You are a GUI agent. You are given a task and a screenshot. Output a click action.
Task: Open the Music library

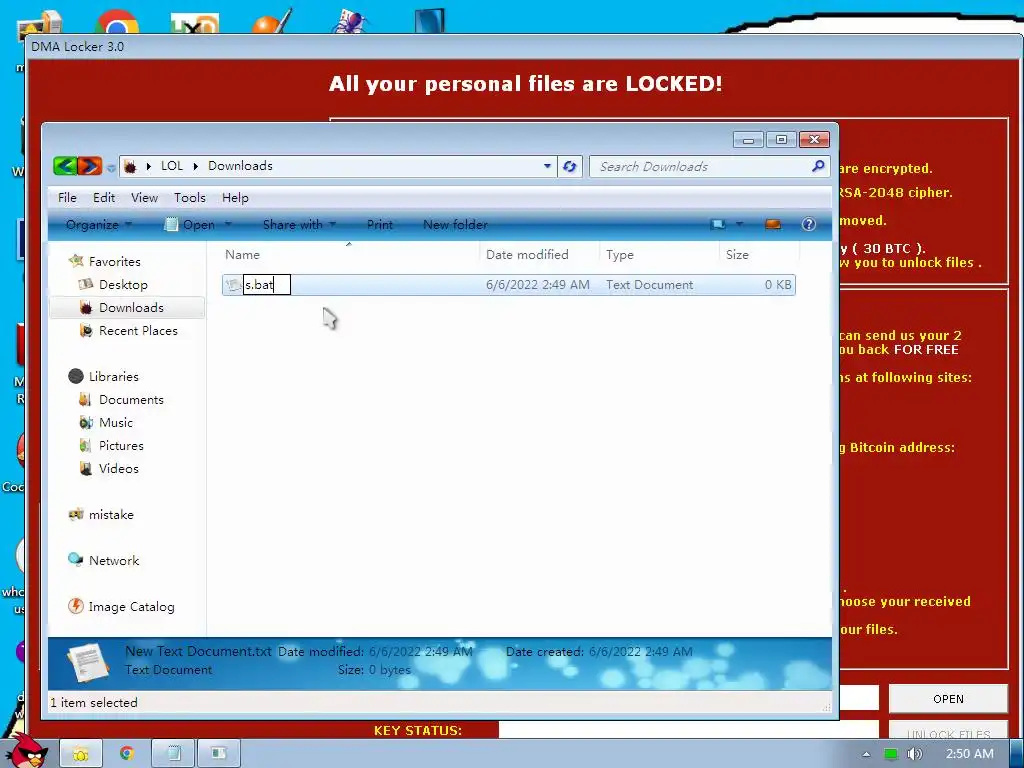coord(116,423)
